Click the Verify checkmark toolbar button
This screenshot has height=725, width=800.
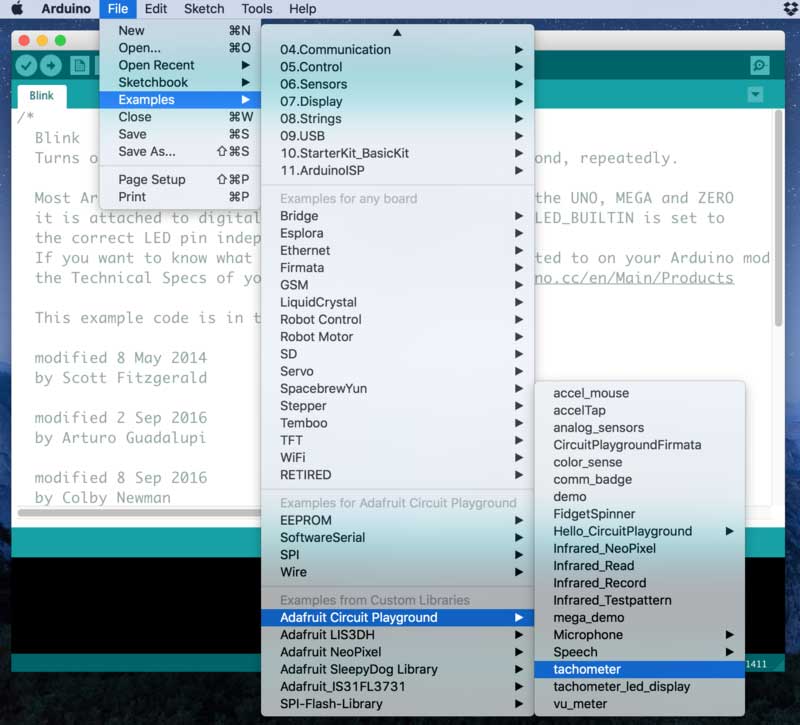(x=26, y=66)
